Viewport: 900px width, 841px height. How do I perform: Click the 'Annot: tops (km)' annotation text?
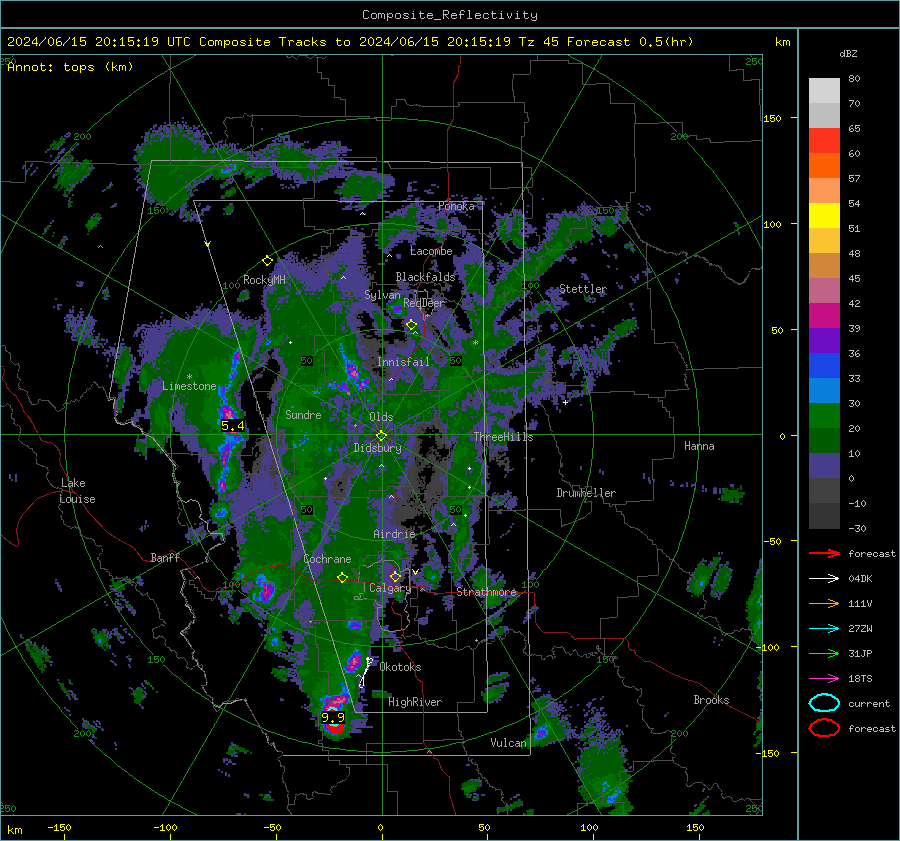70,67
